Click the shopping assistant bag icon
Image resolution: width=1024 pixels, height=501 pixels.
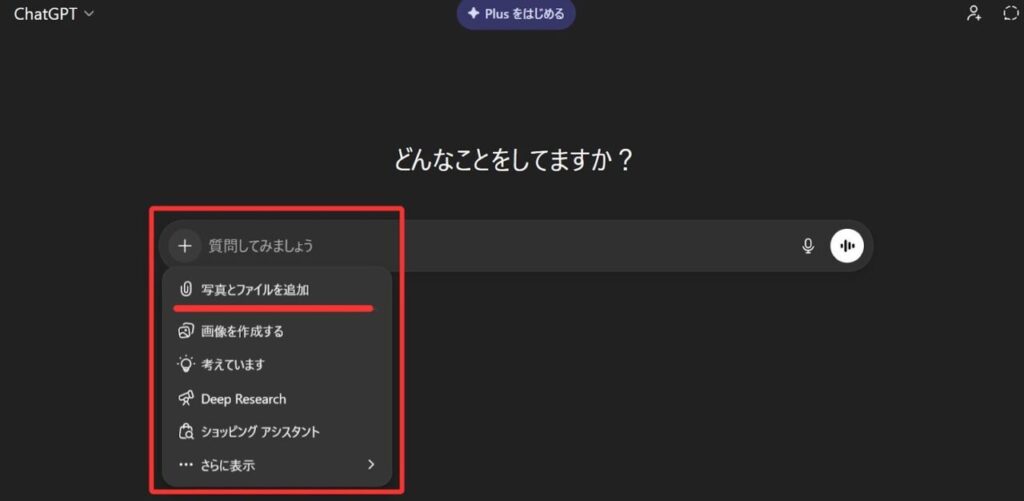pyautogui.click(x=185, y=432)
